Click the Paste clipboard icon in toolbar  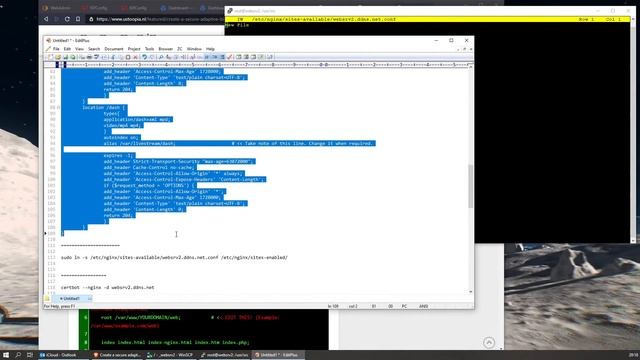[x=128, y=57]
